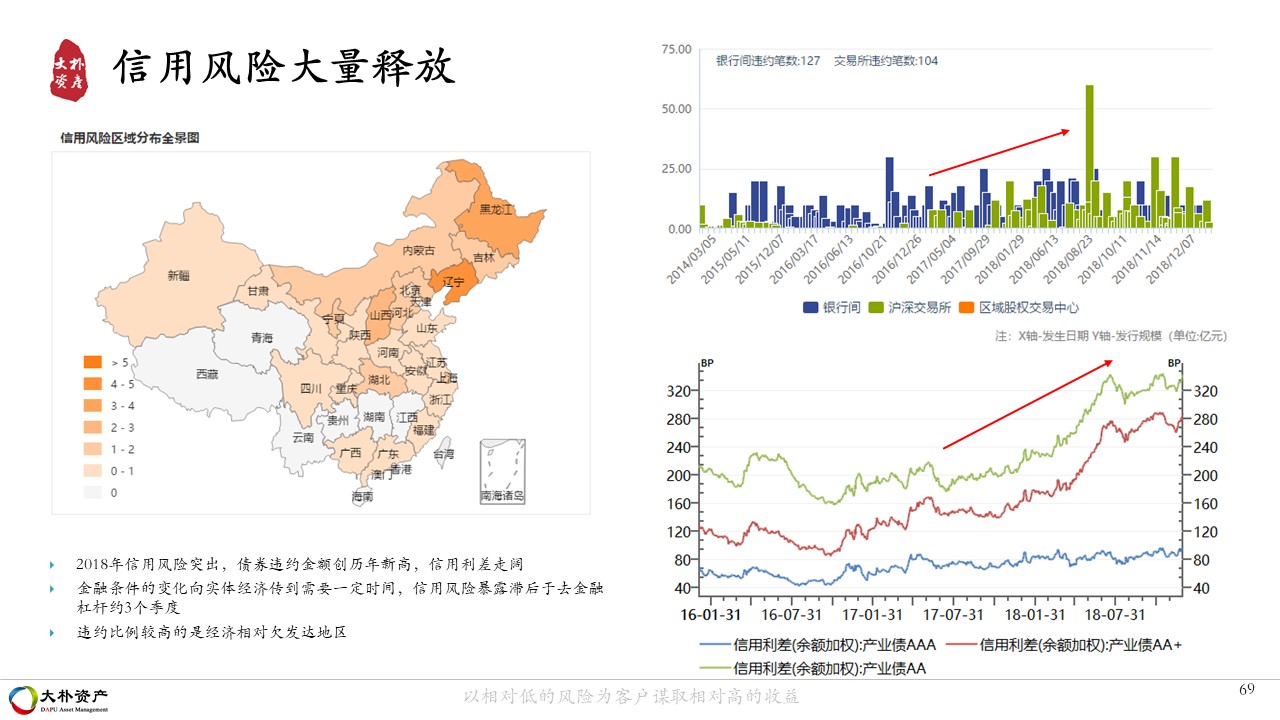Select the bullet starting 2018年信用风险突出
The width and height of the screenshot is (1280, 720).
(x=300, y=565)
